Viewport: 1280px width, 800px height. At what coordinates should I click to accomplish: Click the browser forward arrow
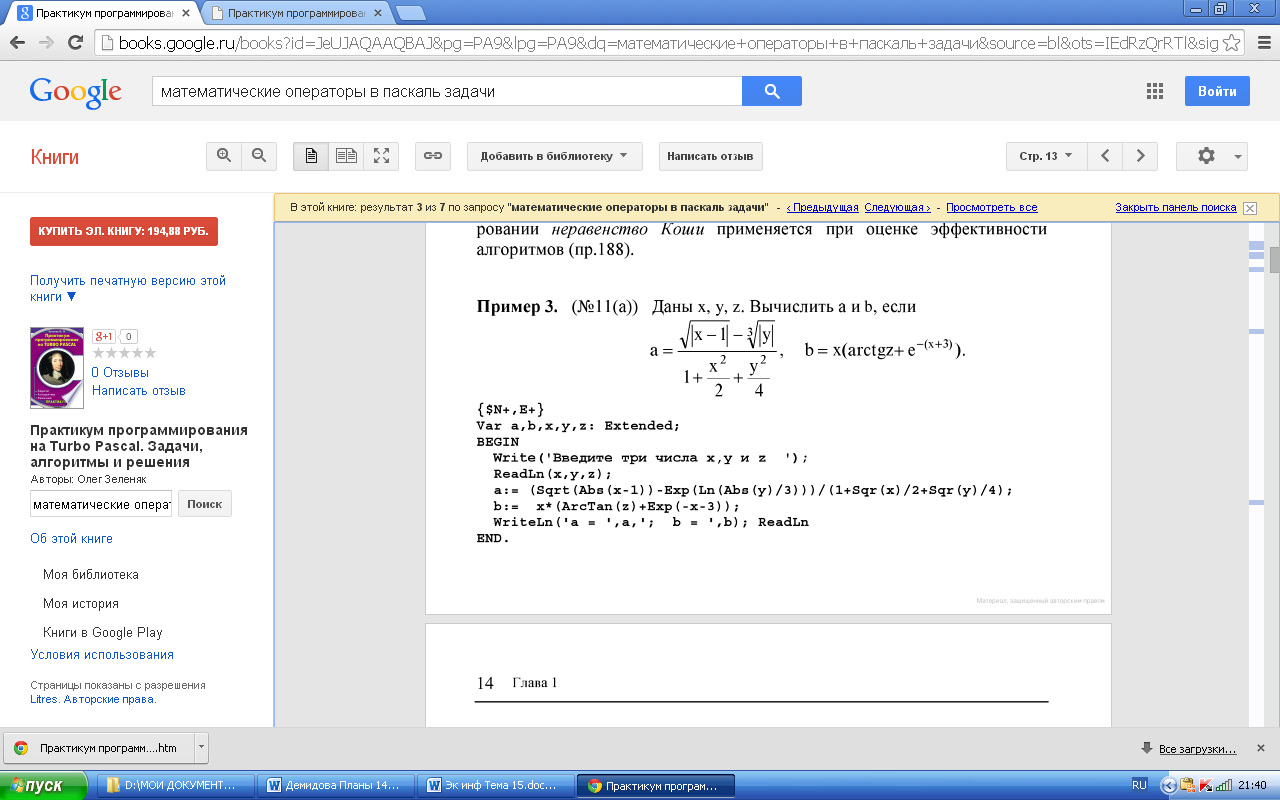click(x=46, y=43)
